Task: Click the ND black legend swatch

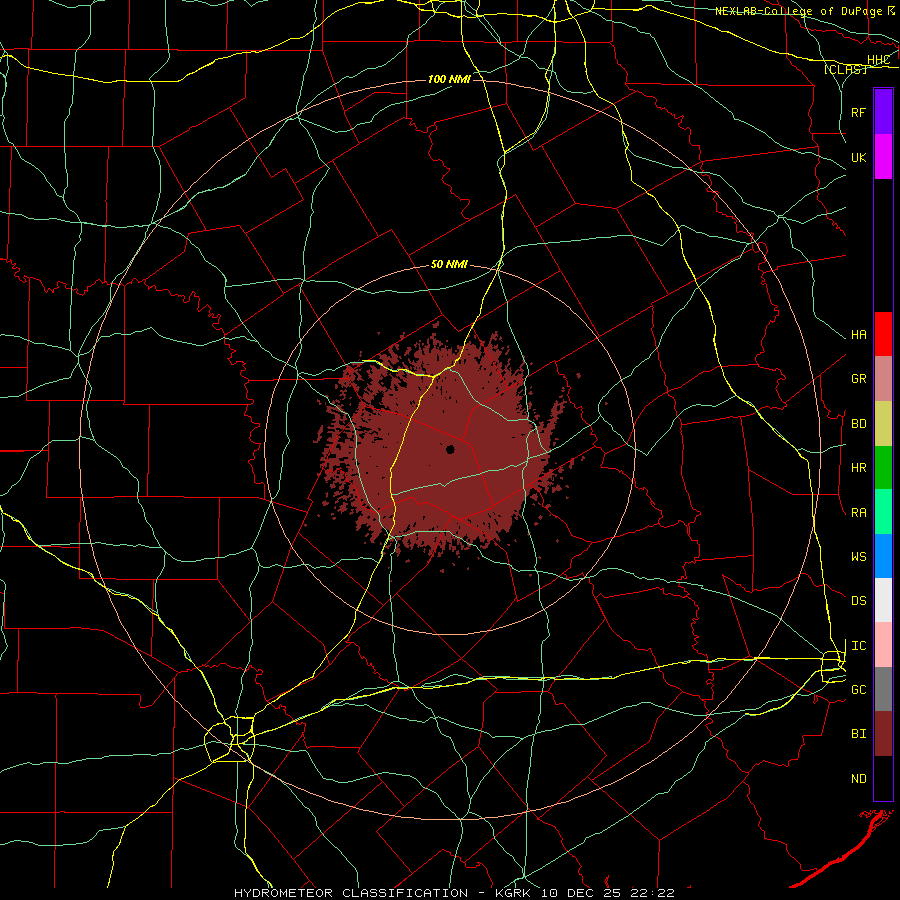Action: [883, 778]
